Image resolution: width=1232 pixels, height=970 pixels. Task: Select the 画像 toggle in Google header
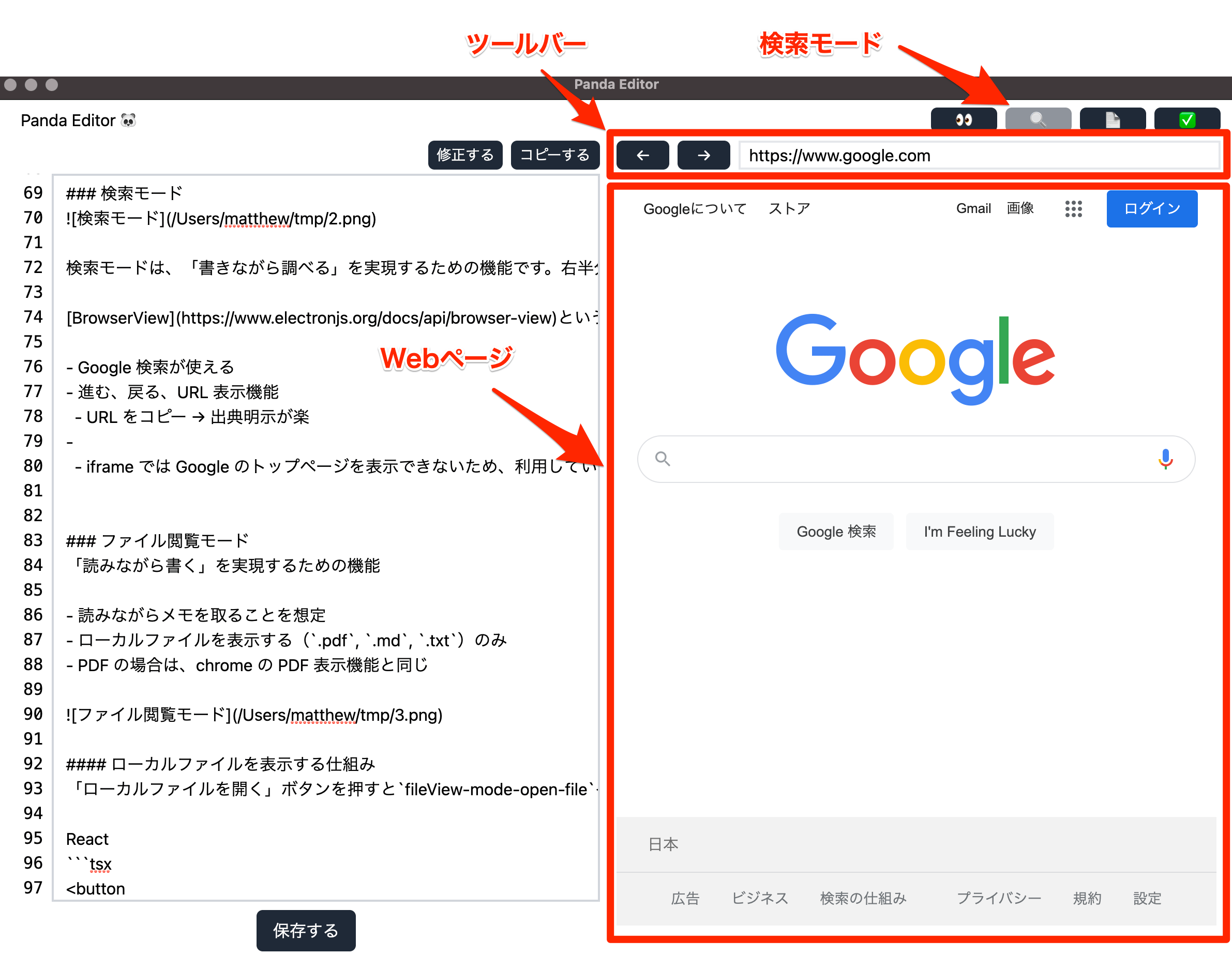tap(1020, 208)
